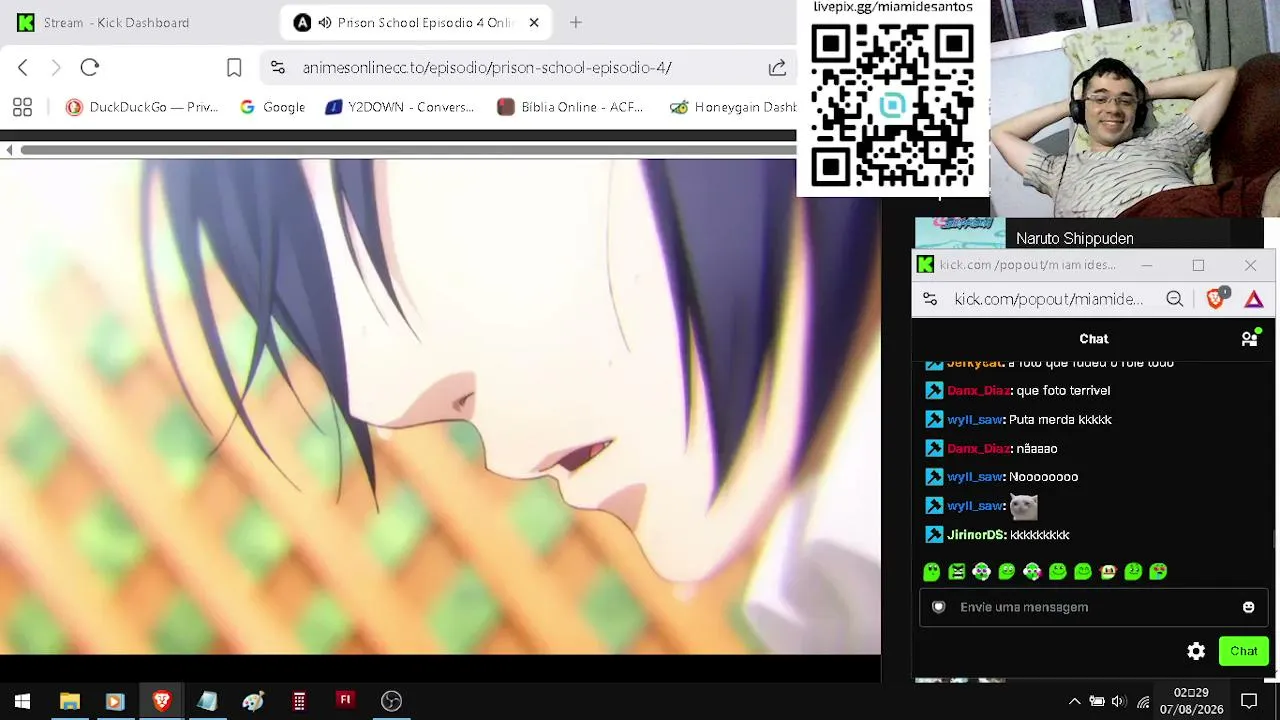Open chat settings gear
The image size is (1280, 720).
click(1196, 651)
